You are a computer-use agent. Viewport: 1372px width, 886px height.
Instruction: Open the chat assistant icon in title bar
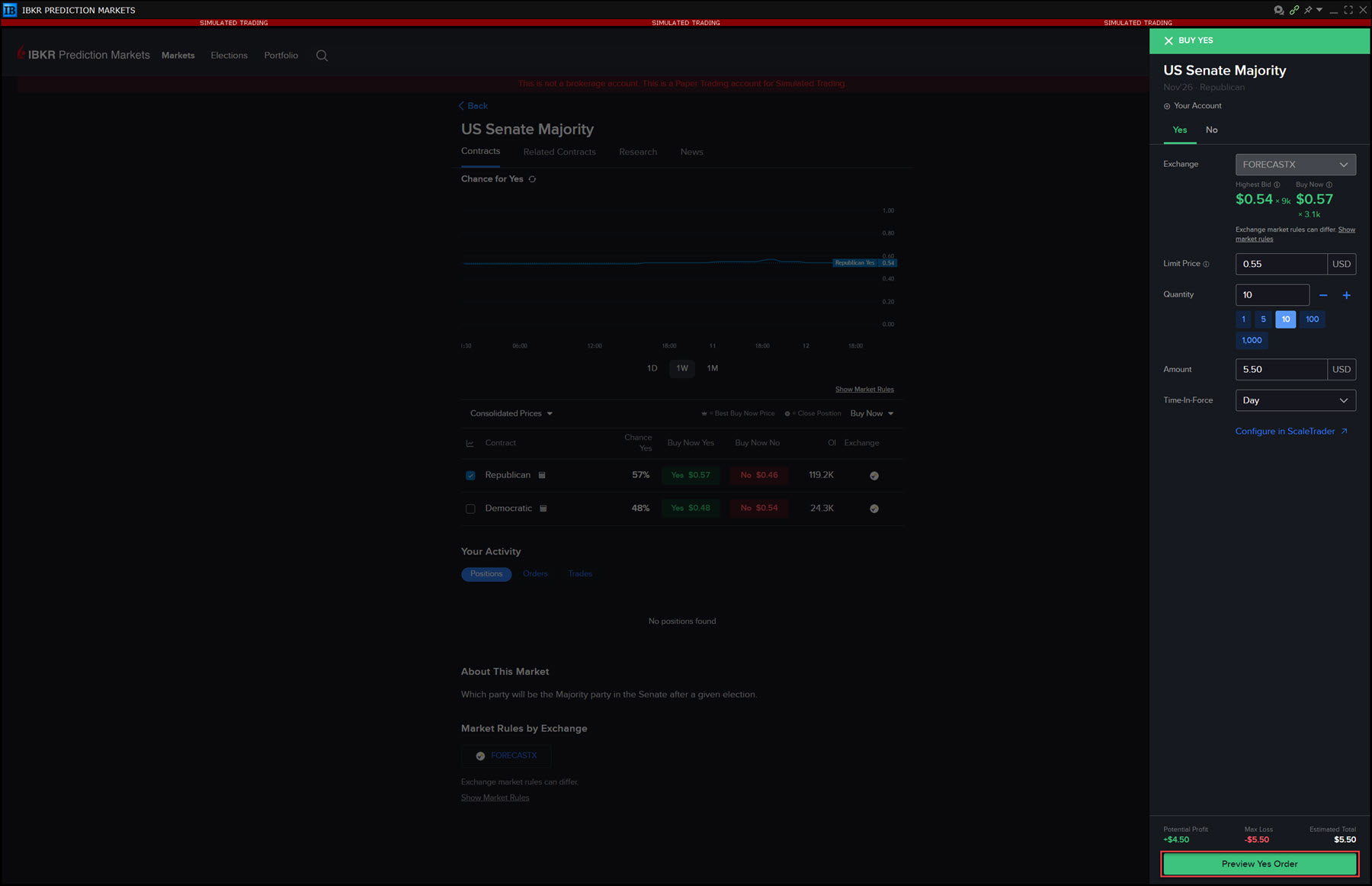1278,10
